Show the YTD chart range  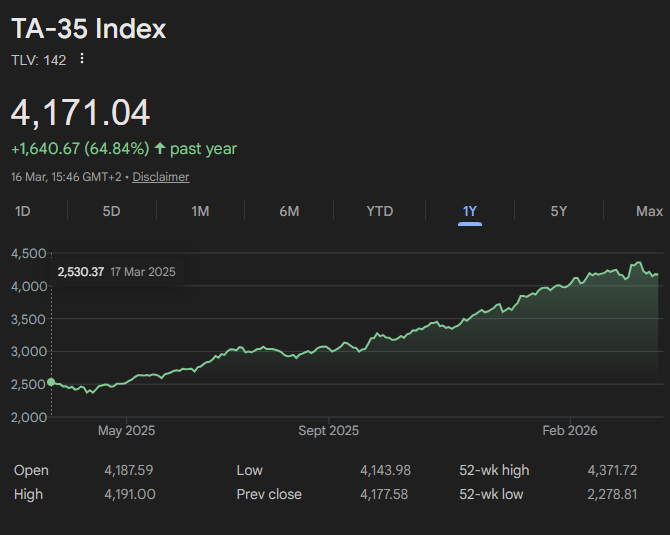(x=379, y=211)
